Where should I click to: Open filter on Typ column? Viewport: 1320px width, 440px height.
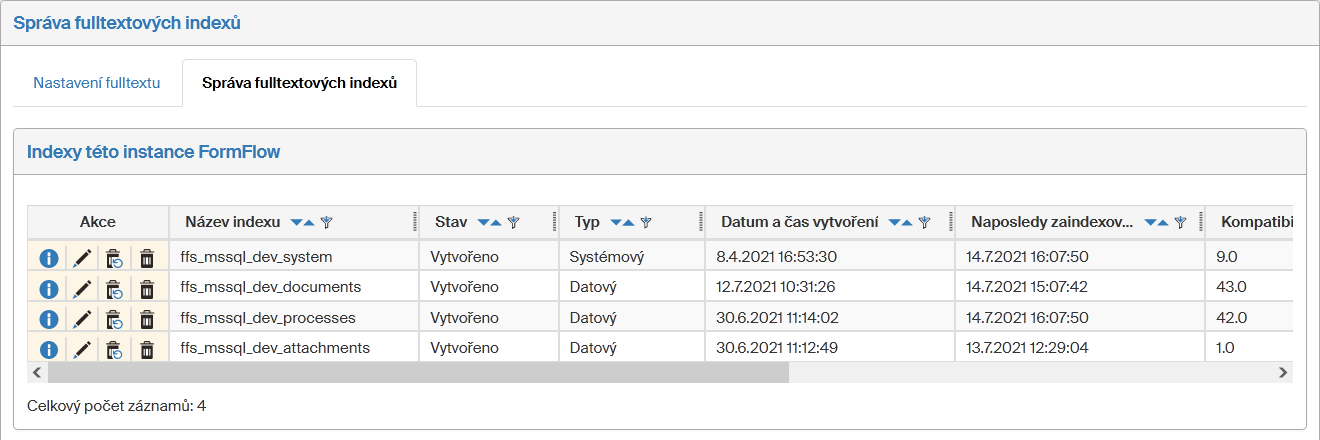click(x=646, y=222)
